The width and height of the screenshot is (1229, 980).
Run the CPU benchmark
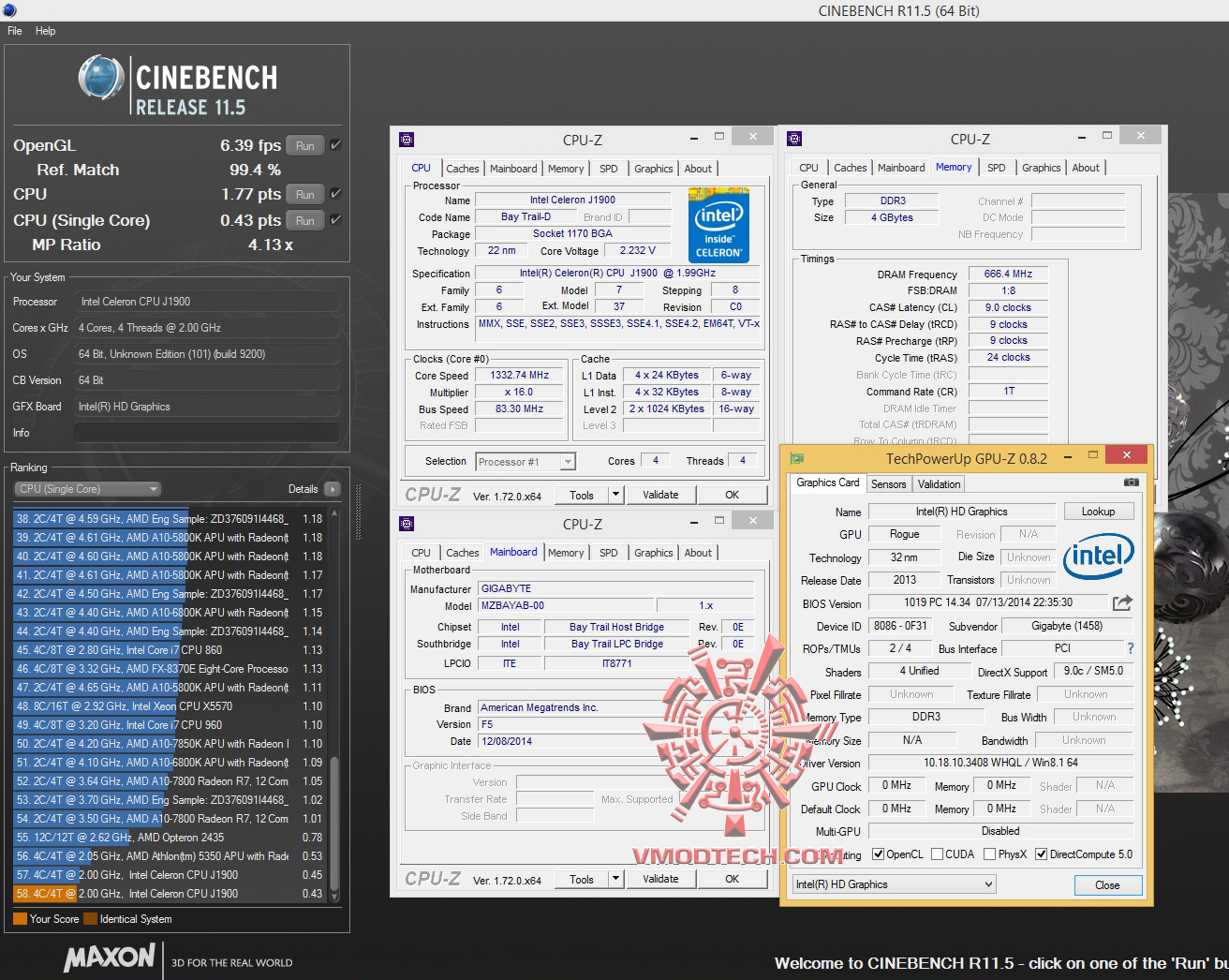305,194
